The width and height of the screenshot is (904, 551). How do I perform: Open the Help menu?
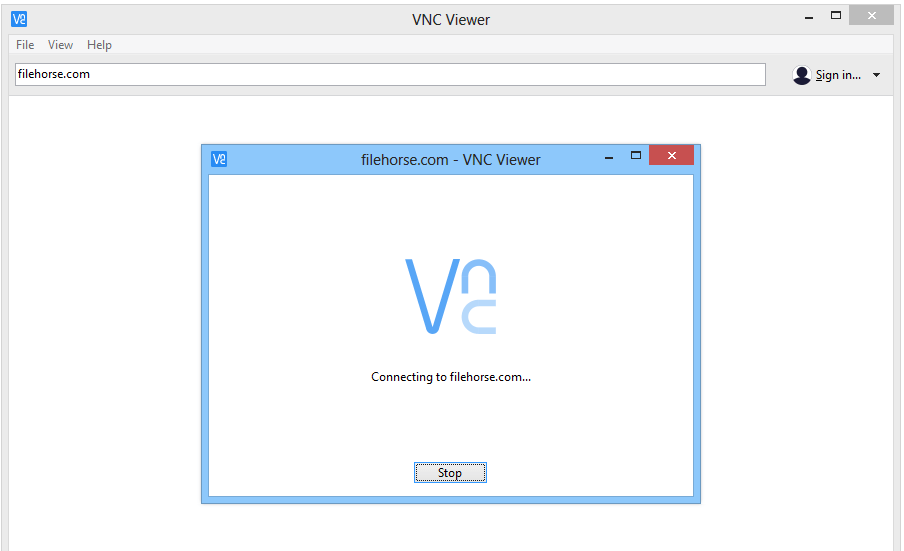pyautogui.click(x=99, y=45)
